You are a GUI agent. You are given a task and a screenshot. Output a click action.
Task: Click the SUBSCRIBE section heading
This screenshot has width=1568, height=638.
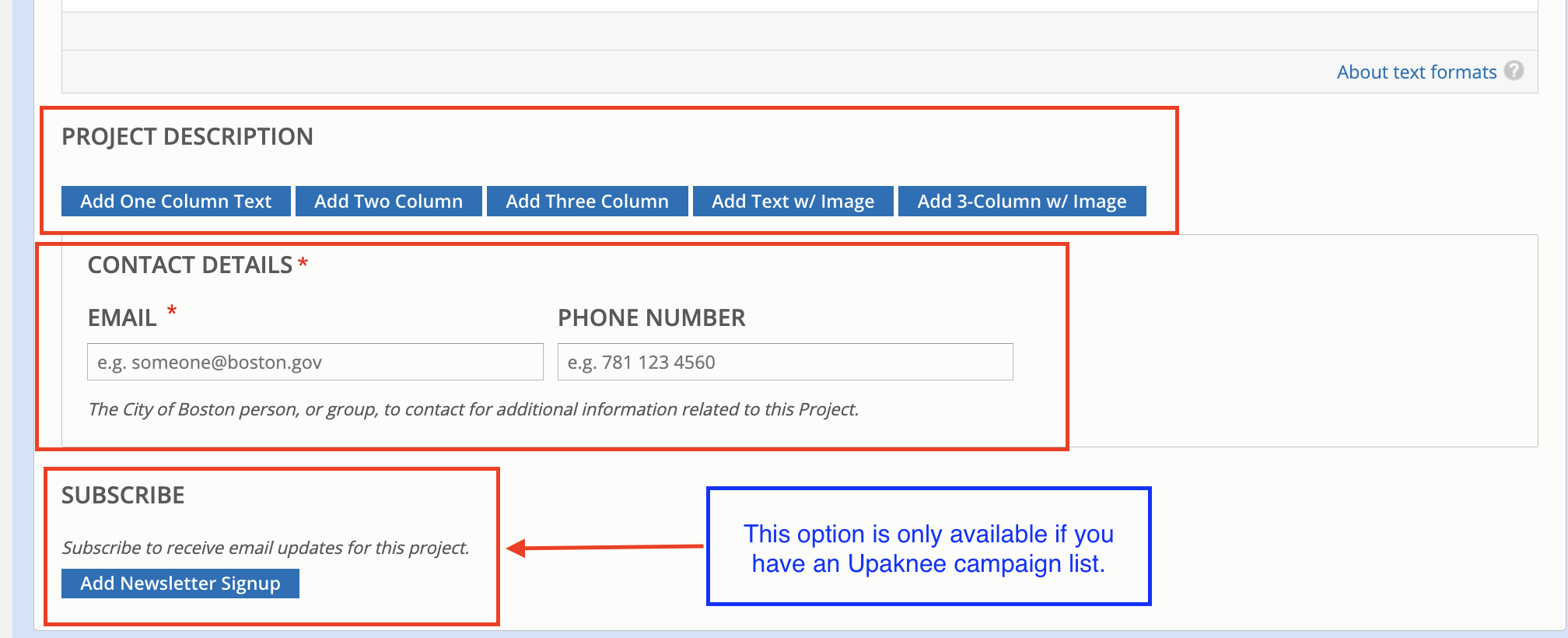[x=123, y=496]
